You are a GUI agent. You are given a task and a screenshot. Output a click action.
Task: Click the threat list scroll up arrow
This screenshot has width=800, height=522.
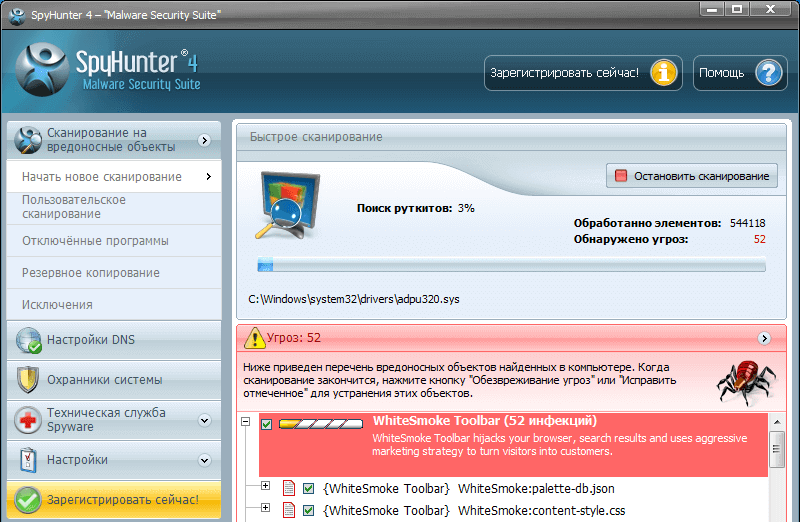pos(777,422)
